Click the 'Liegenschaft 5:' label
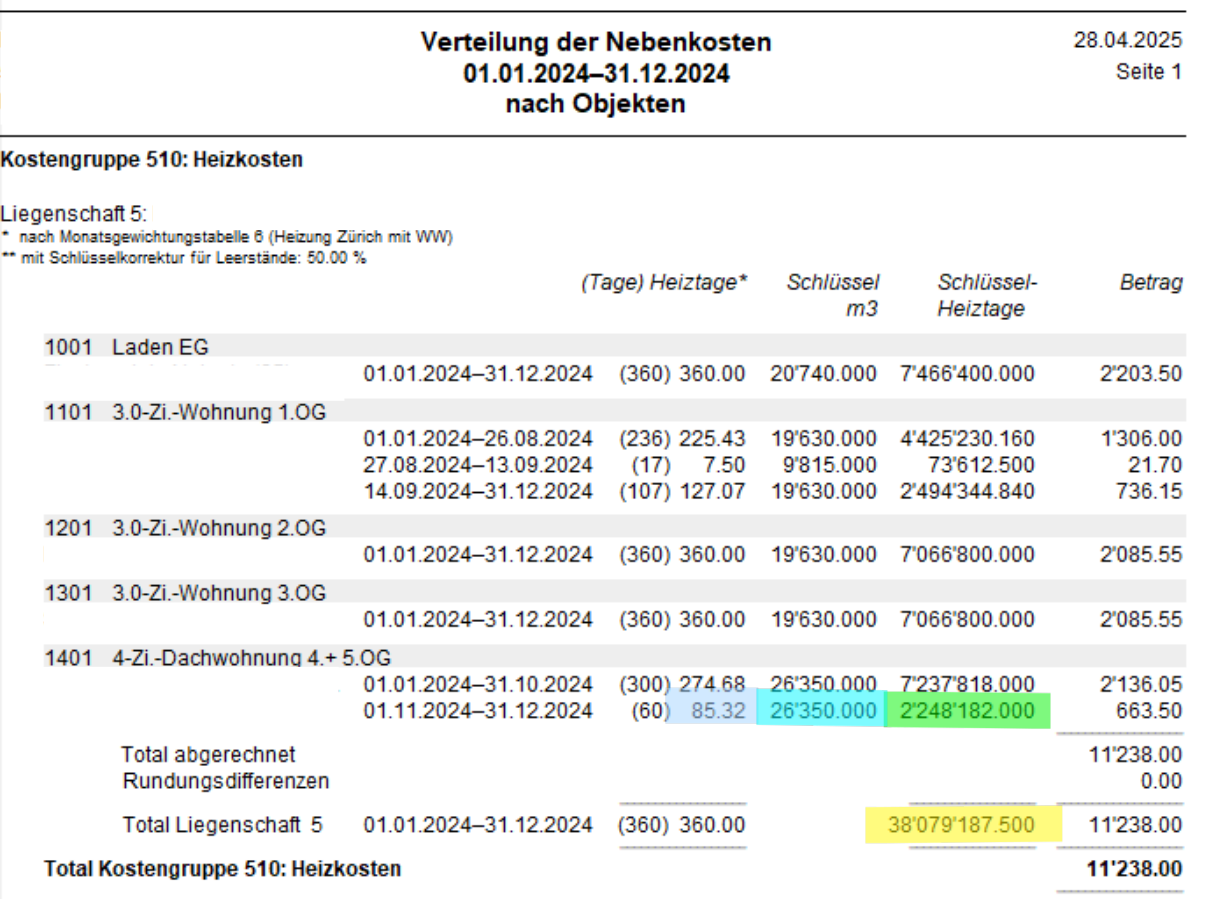The height and width of the screenshot is (899, 1230). (75, 214)
